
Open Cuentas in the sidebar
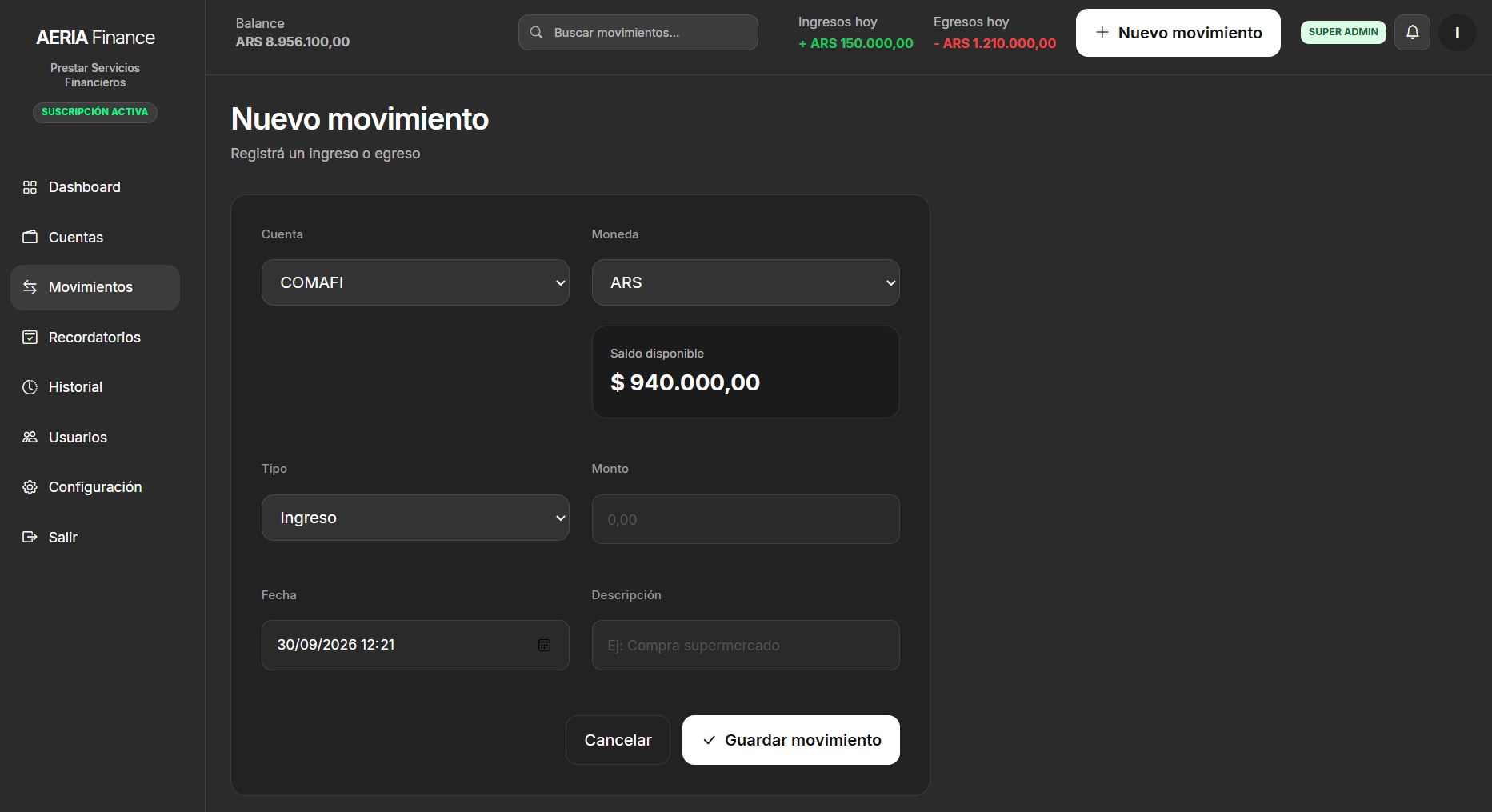[95, 237]
